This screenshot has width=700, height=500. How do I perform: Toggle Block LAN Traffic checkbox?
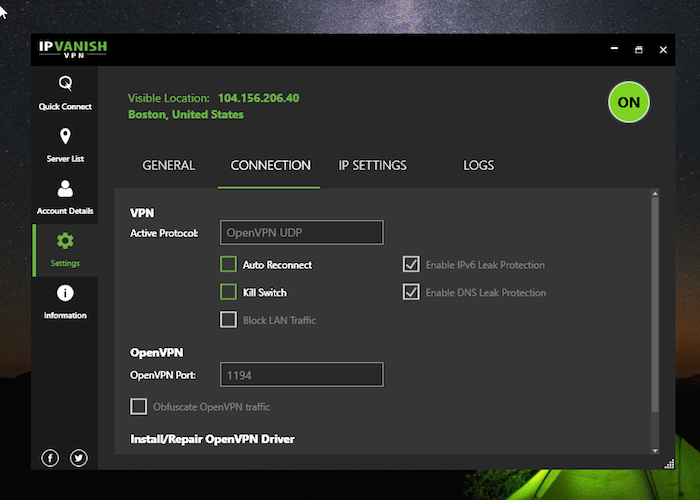(228, 320)
